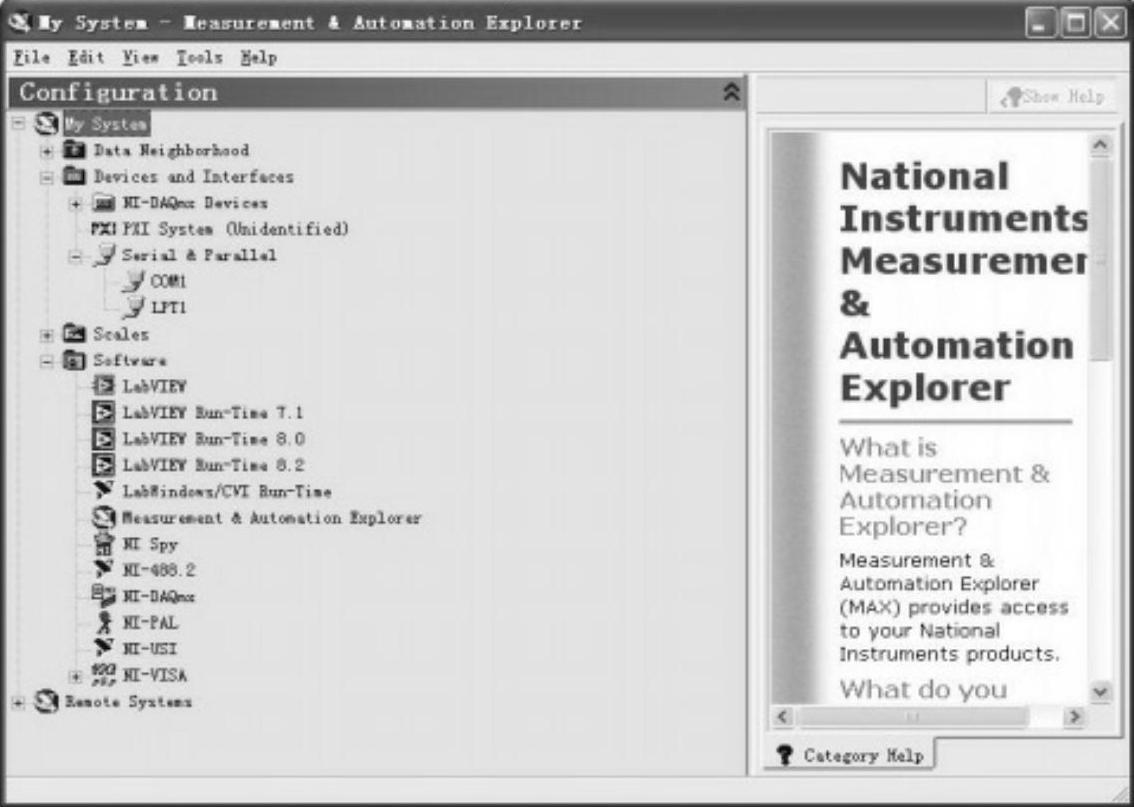
Task: Click the LPT1 port icon
Action: [133, 307]
